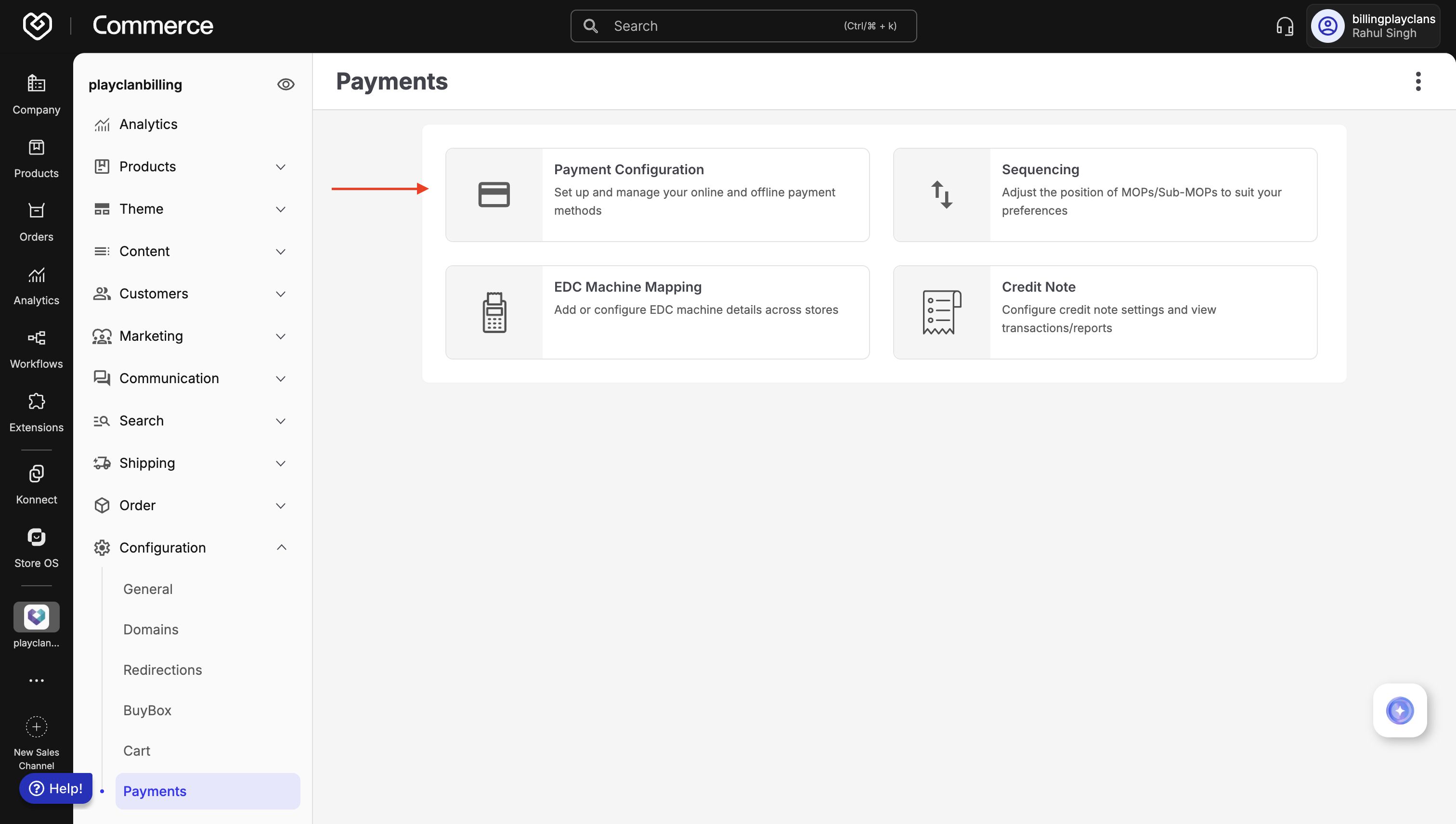Open the floating AI assistant icon
Image resolution: width=1456 pixels, height=824 pixels.
pyautogui.click(x=1399, y=710)
